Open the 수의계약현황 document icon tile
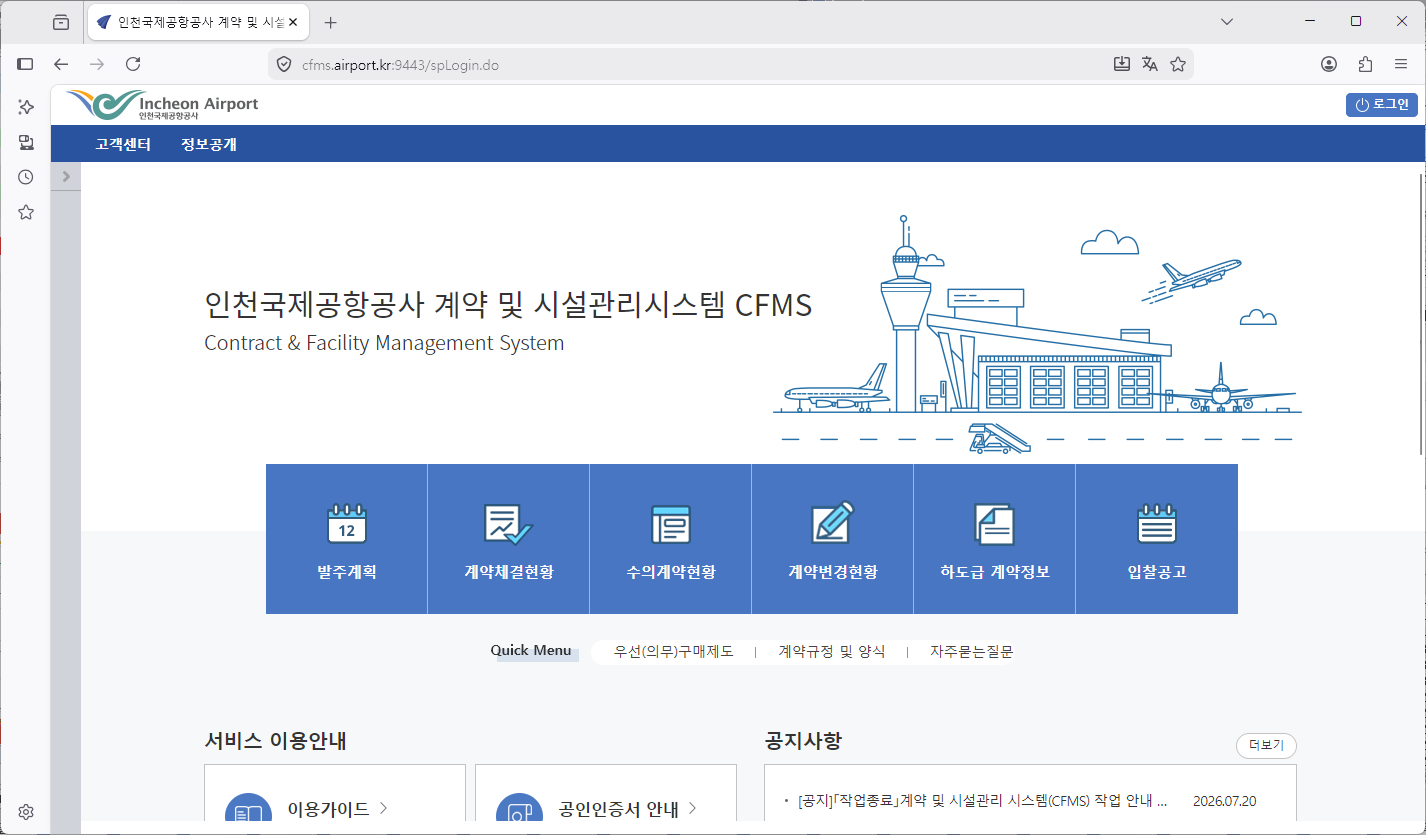 [670, 539]
